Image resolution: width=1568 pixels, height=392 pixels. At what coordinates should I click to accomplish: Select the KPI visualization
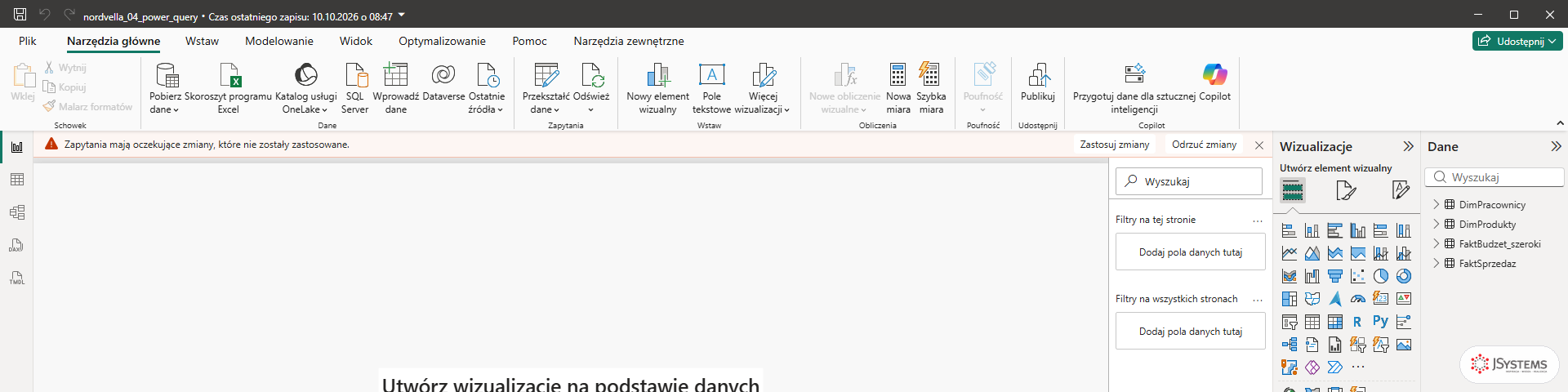click(1404, 299)
